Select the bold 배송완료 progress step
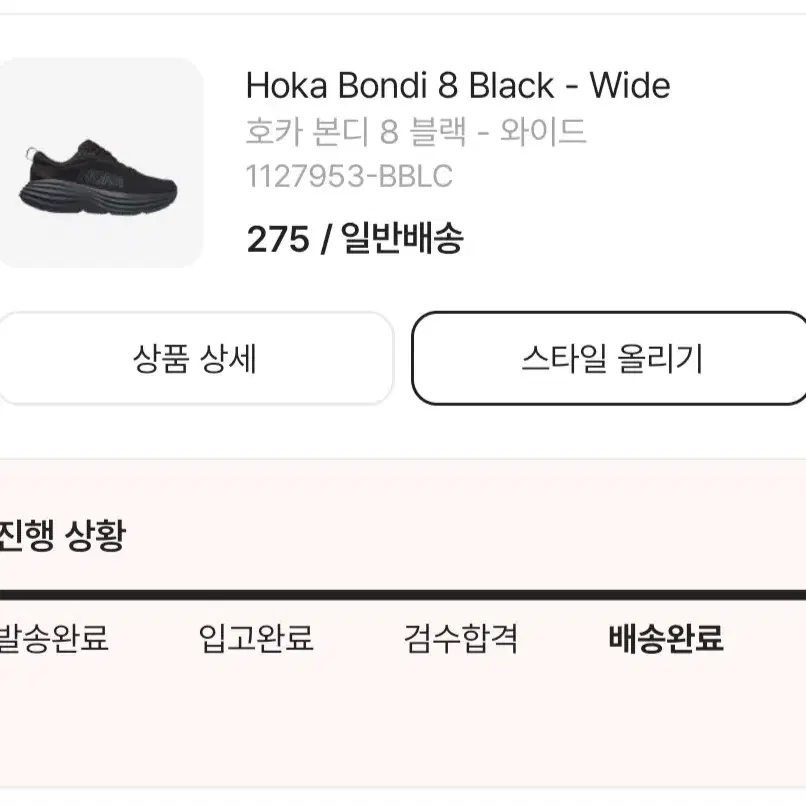 [x=666, y=638]
